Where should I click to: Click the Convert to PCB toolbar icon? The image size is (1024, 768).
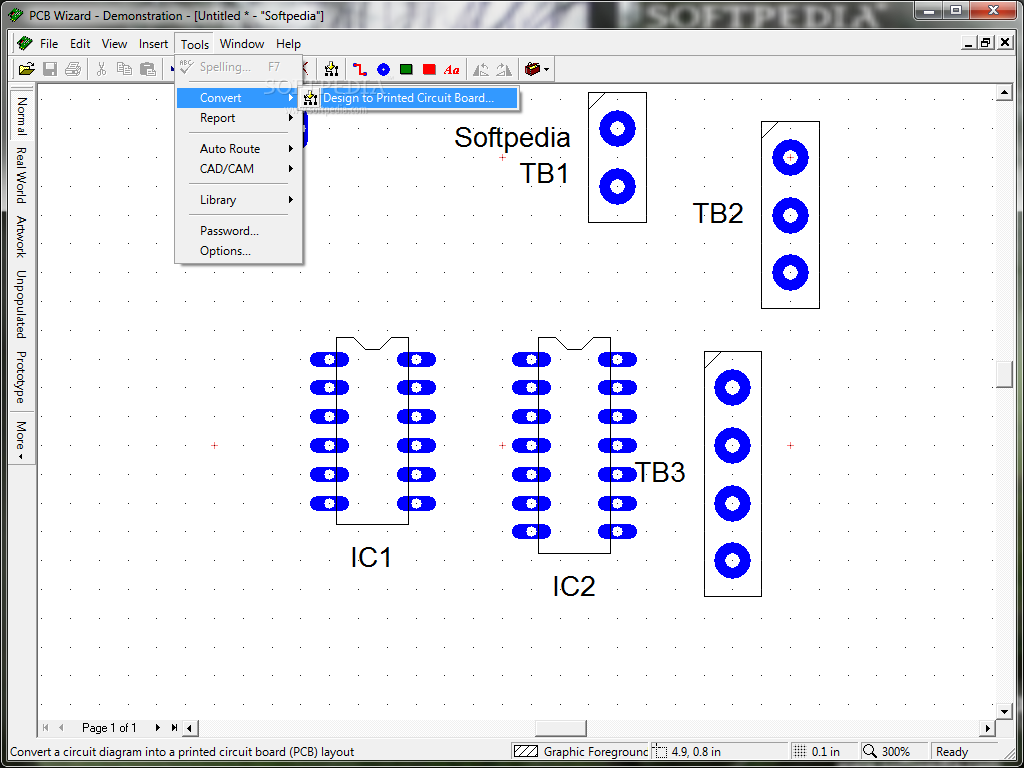pos(331,69)
